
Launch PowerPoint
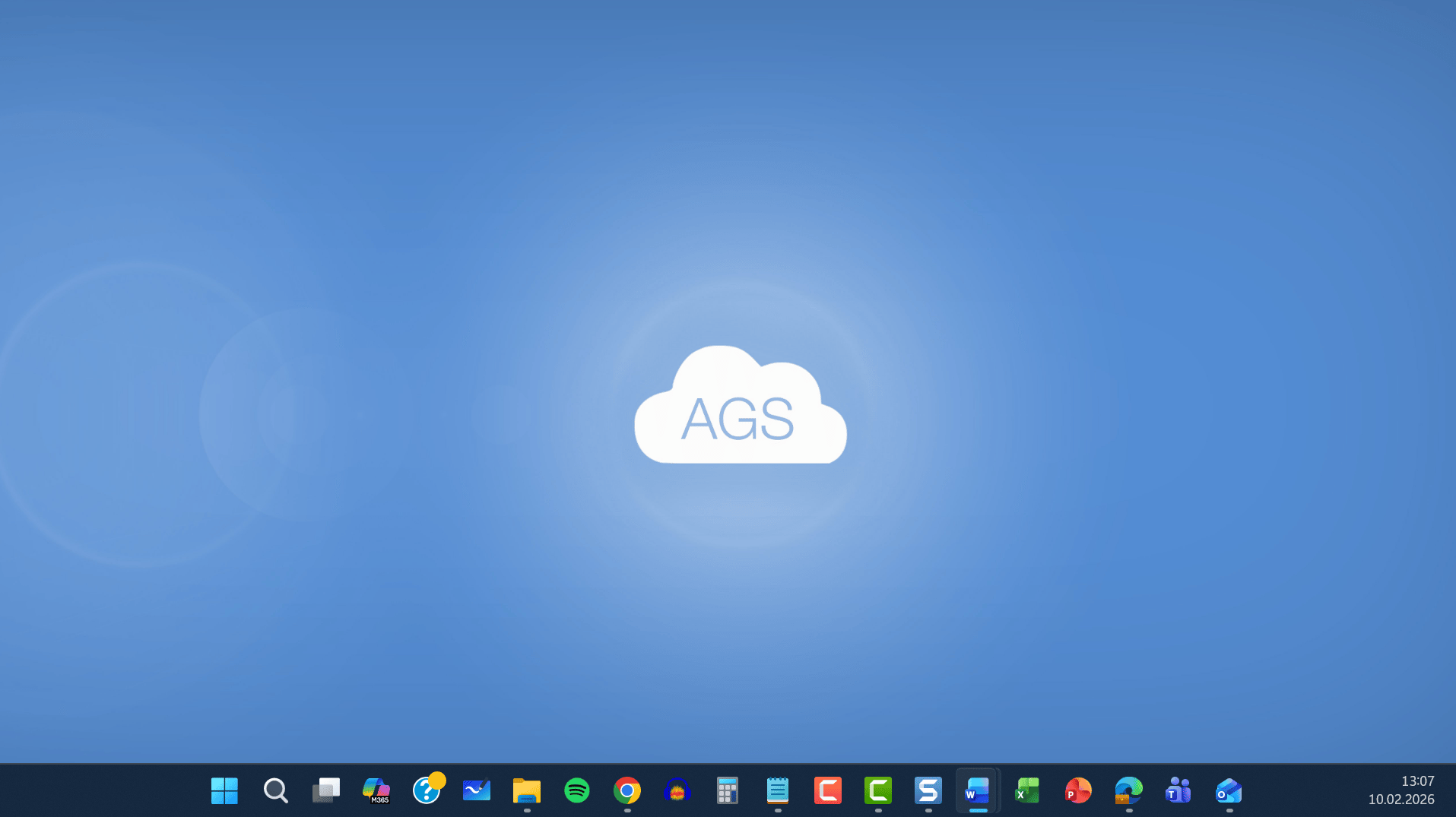click(1077, 790)
